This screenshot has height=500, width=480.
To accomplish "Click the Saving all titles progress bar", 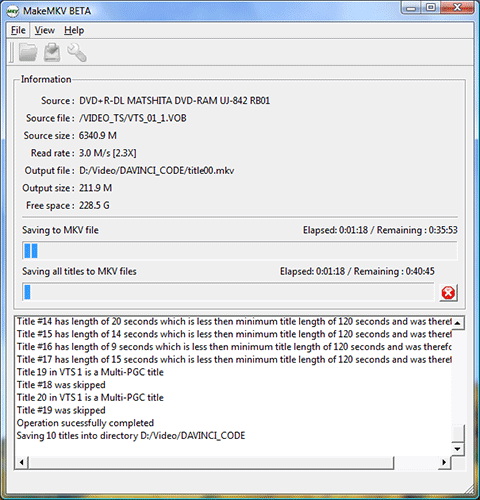I will [x=228, y=292].
